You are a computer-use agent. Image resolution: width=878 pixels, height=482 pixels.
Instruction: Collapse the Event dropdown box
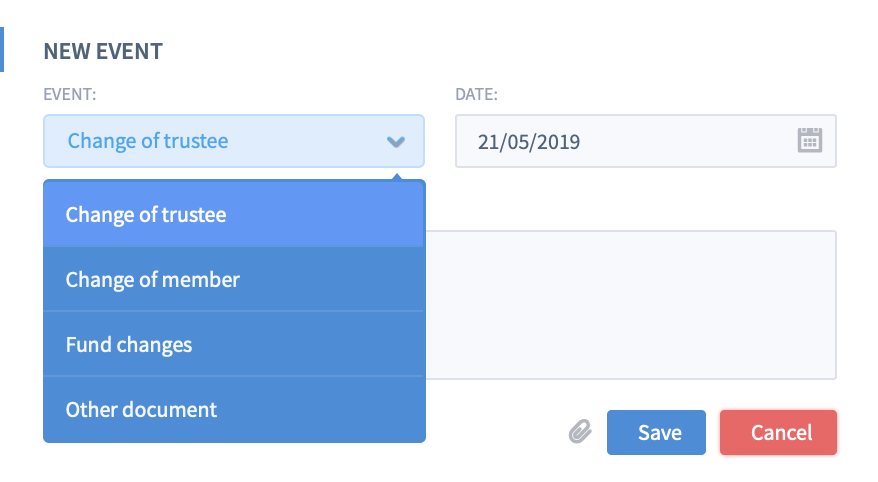click(x=234, y=141)
